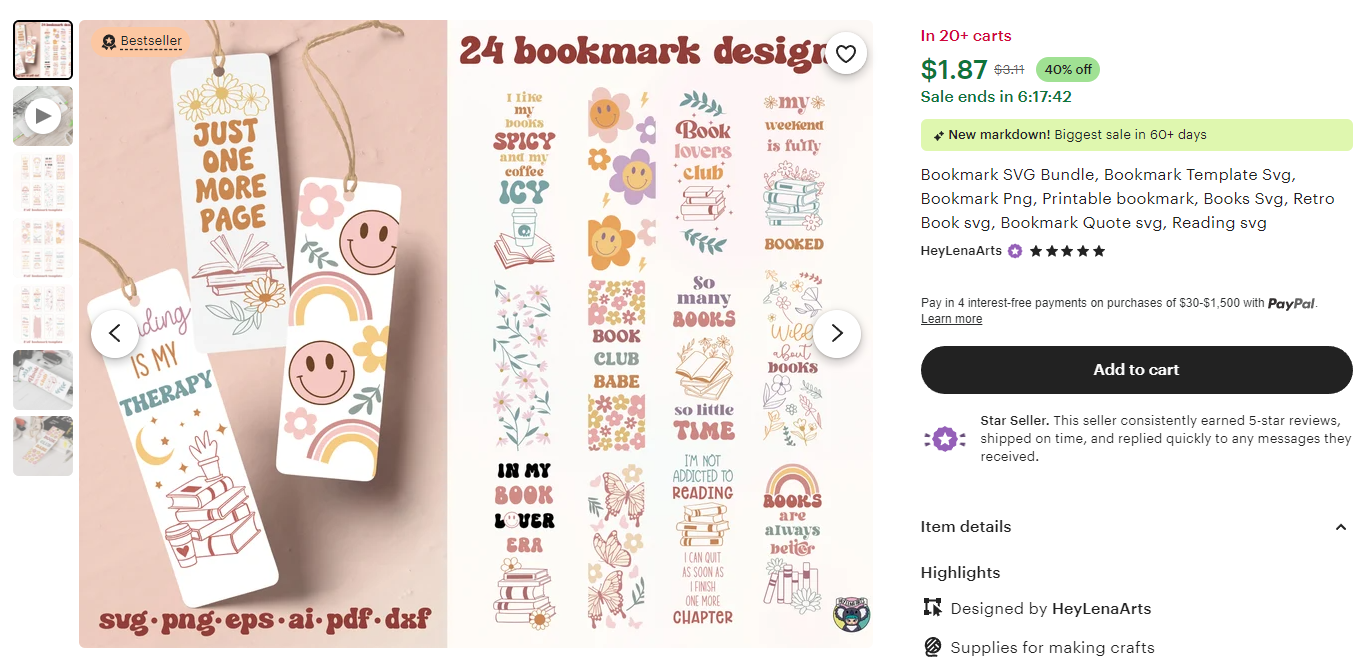The height and width of the screenshot is (667, 1369).
Task: Click the 'Supplies for making crafts' icon
Action: (x=932, y=647)
